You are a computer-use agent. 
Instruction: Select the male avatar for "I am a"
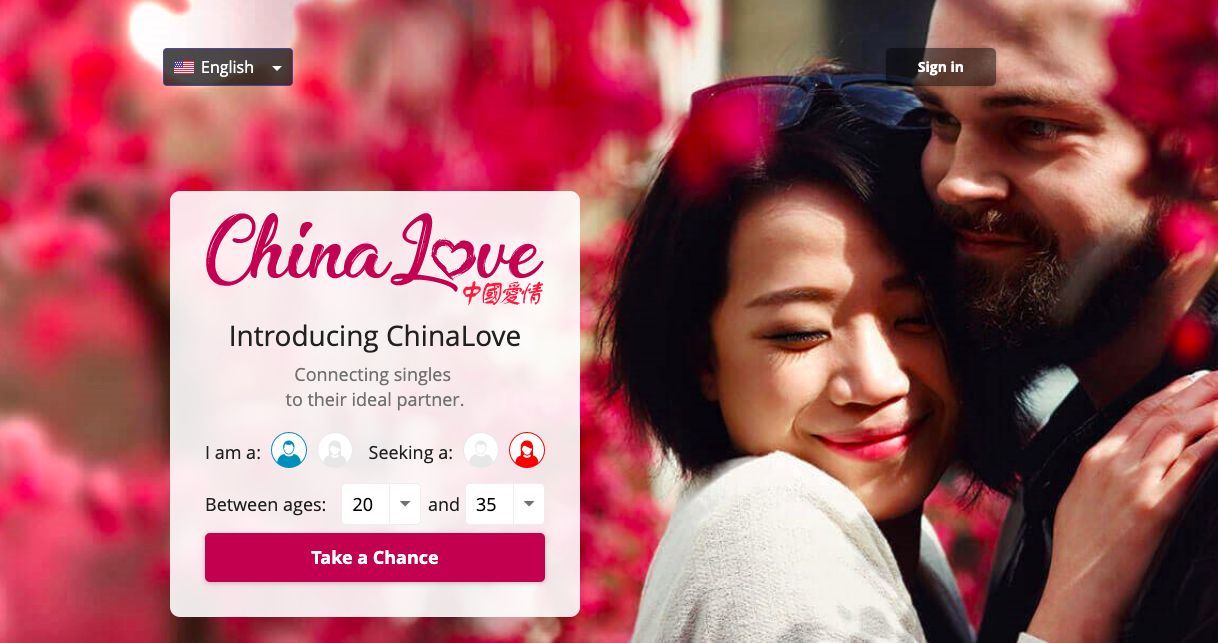click(289, 451)
